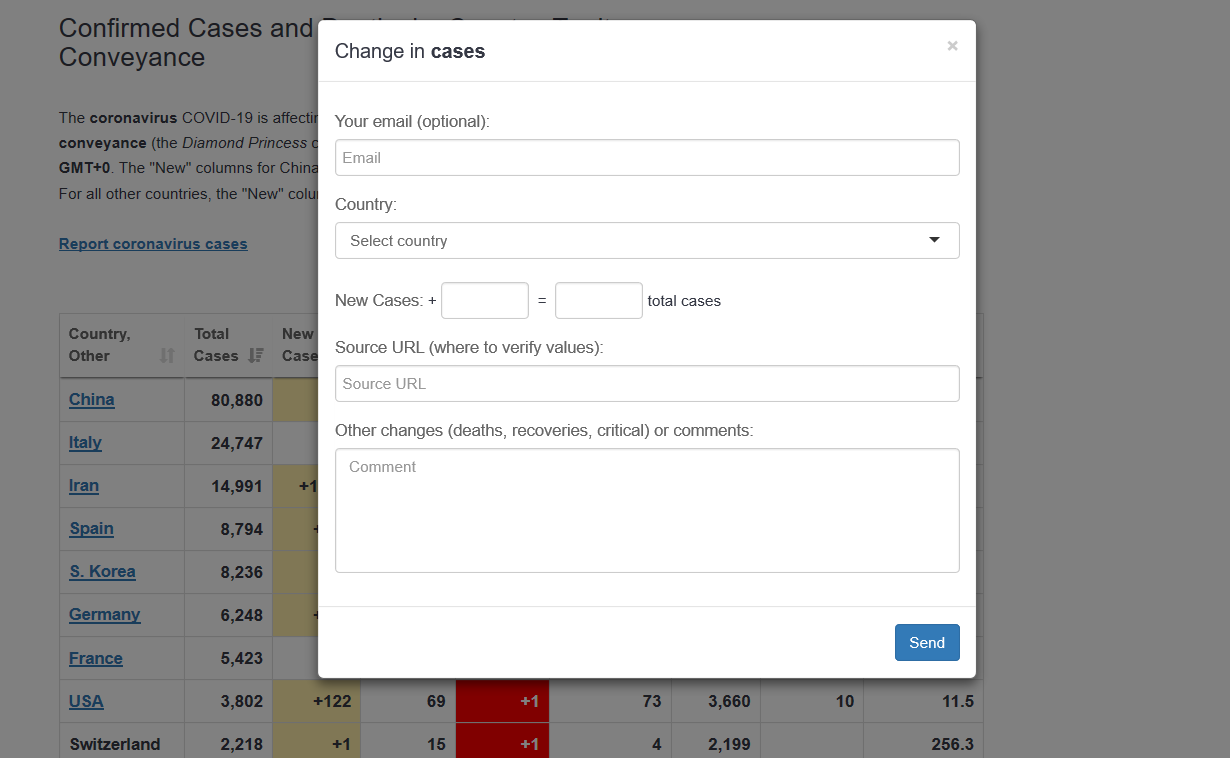This screenshot has width=1230, height=758.
Task: Open the S. Korea link
Action: pos(102,572)
